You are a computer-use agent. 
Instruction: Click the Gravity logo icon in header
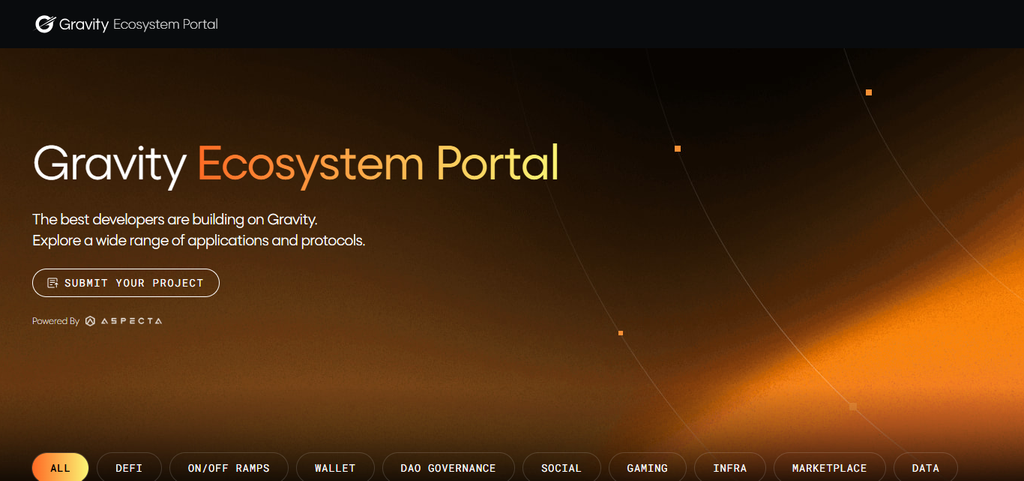point(45,25)
